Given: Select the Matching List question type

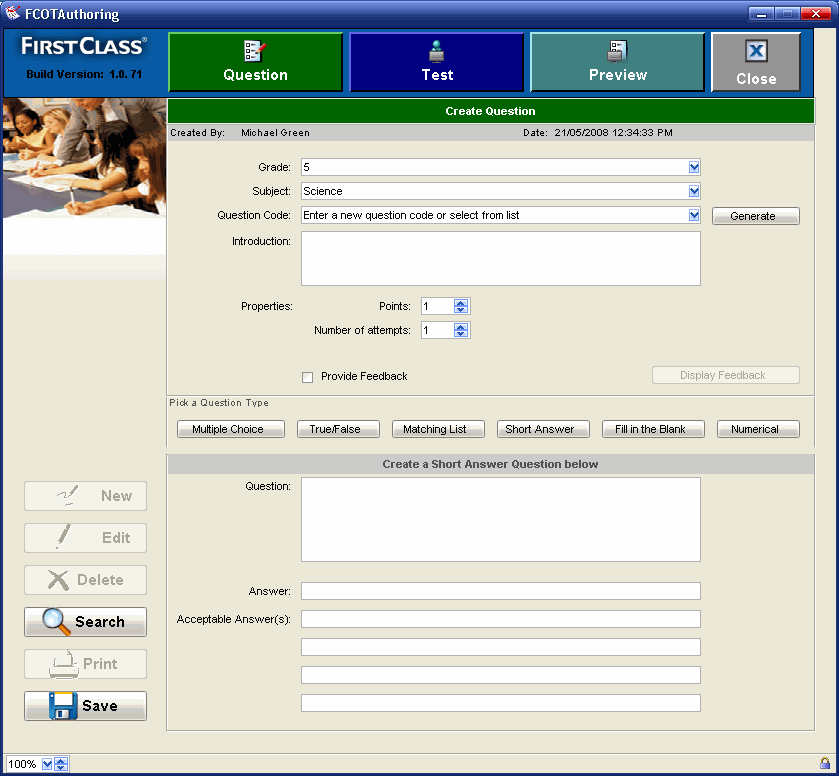Looking at the screenshot, I should coord(434,429).
